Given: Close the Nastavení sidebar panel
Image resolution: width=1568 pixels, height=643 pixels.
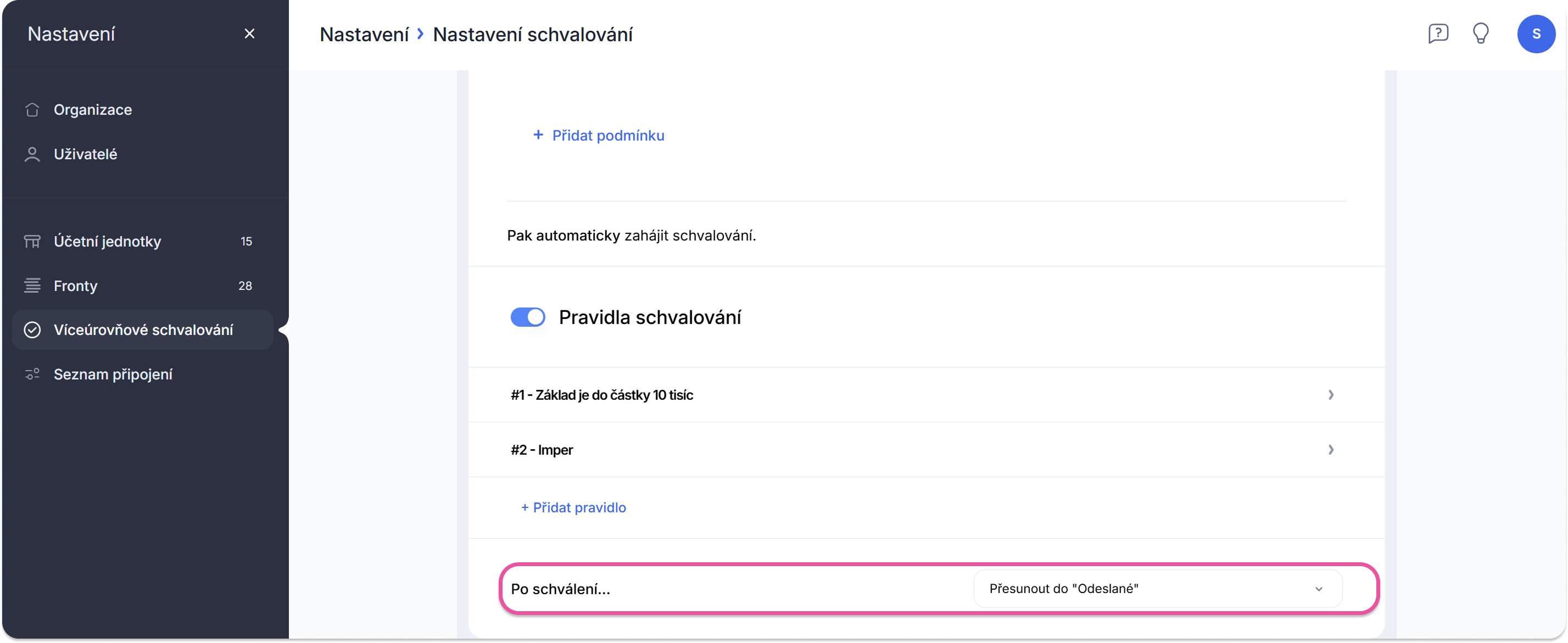Looking at the screenshot, I should tap(249, 33).
